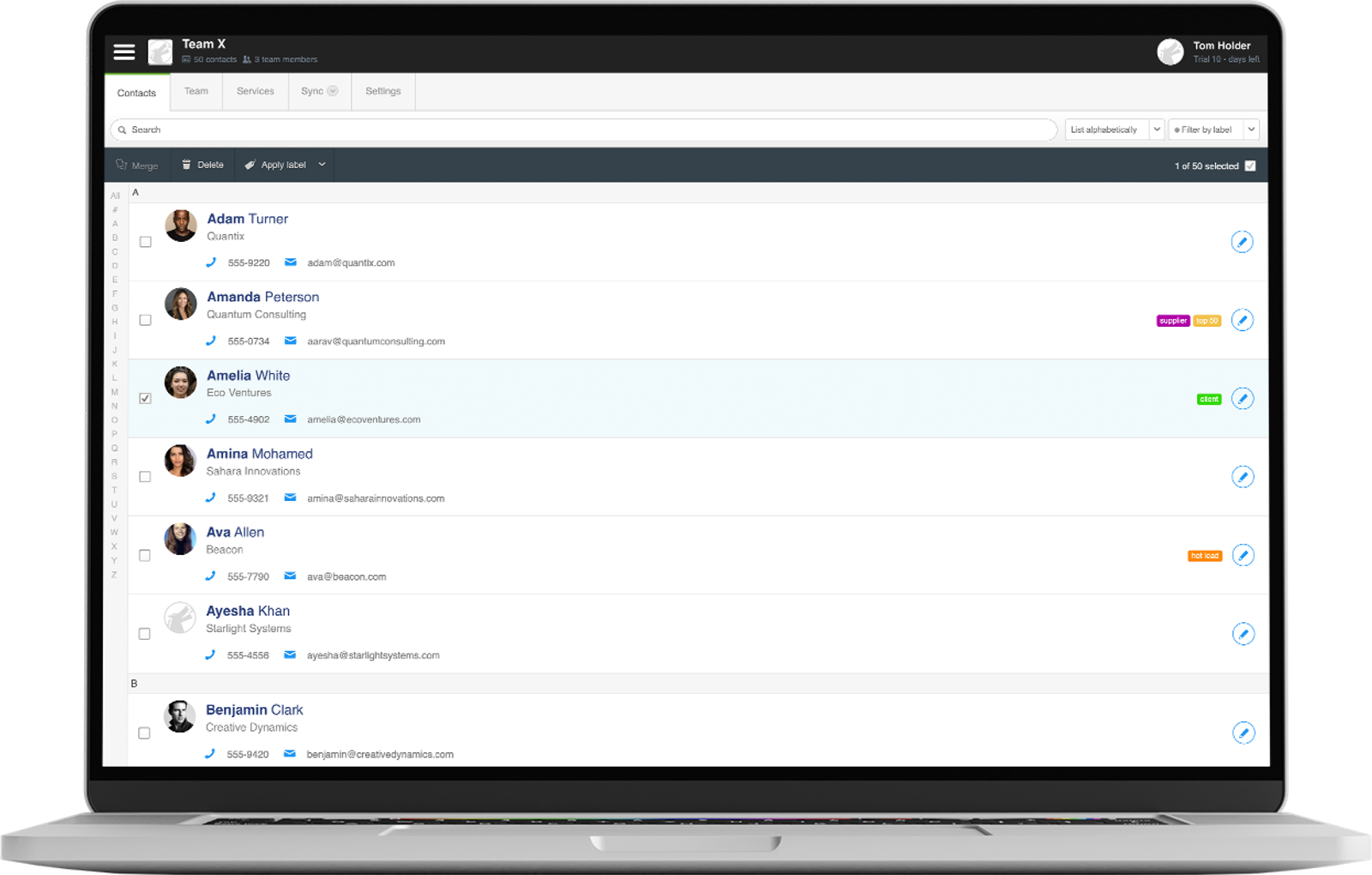Open Ayesha Khan's contact name link
Viewport: 1372px width, 875px height.
pos(248,611)
